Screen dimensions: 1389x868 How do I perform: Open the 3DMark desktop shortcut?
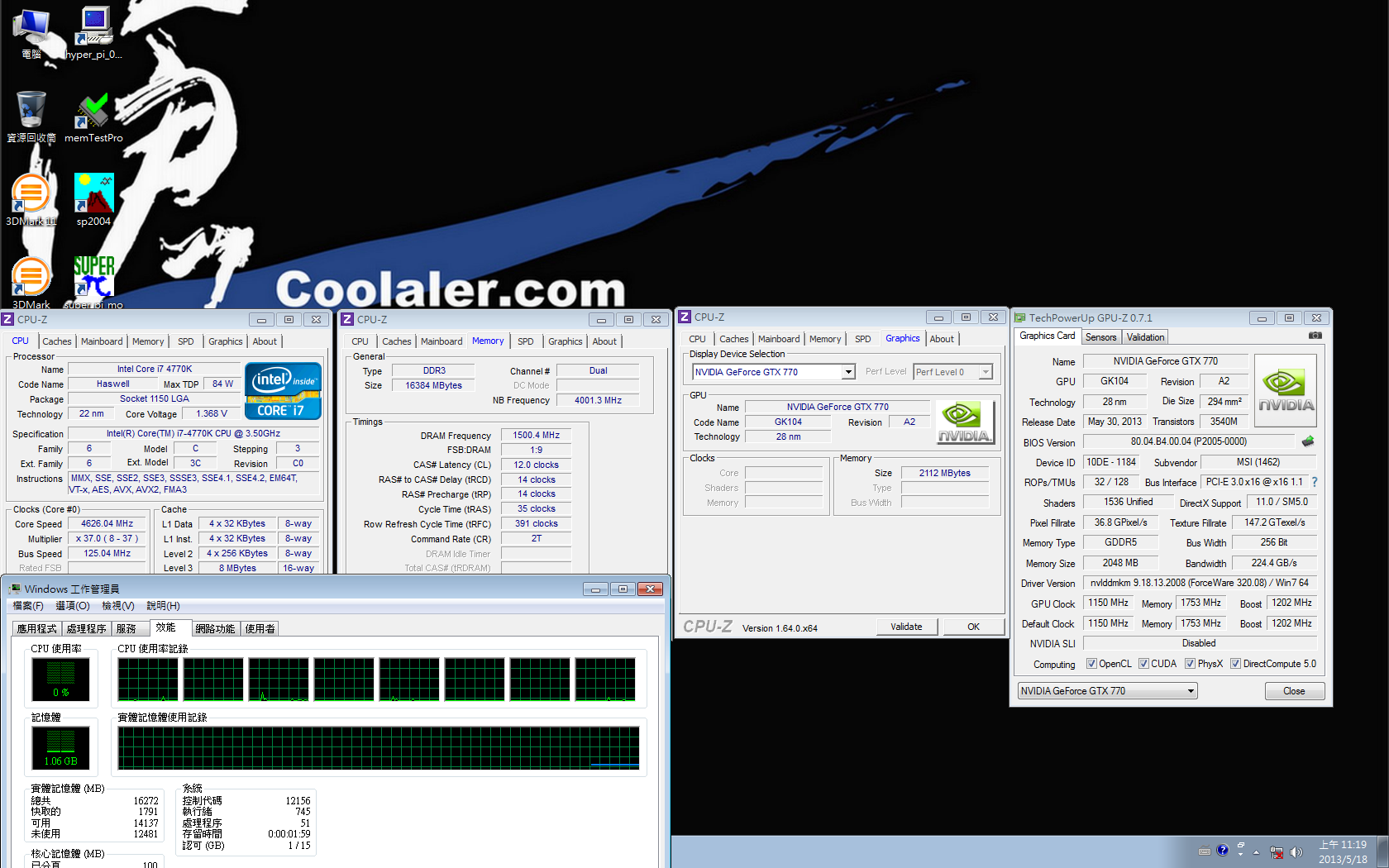[31, 283]
